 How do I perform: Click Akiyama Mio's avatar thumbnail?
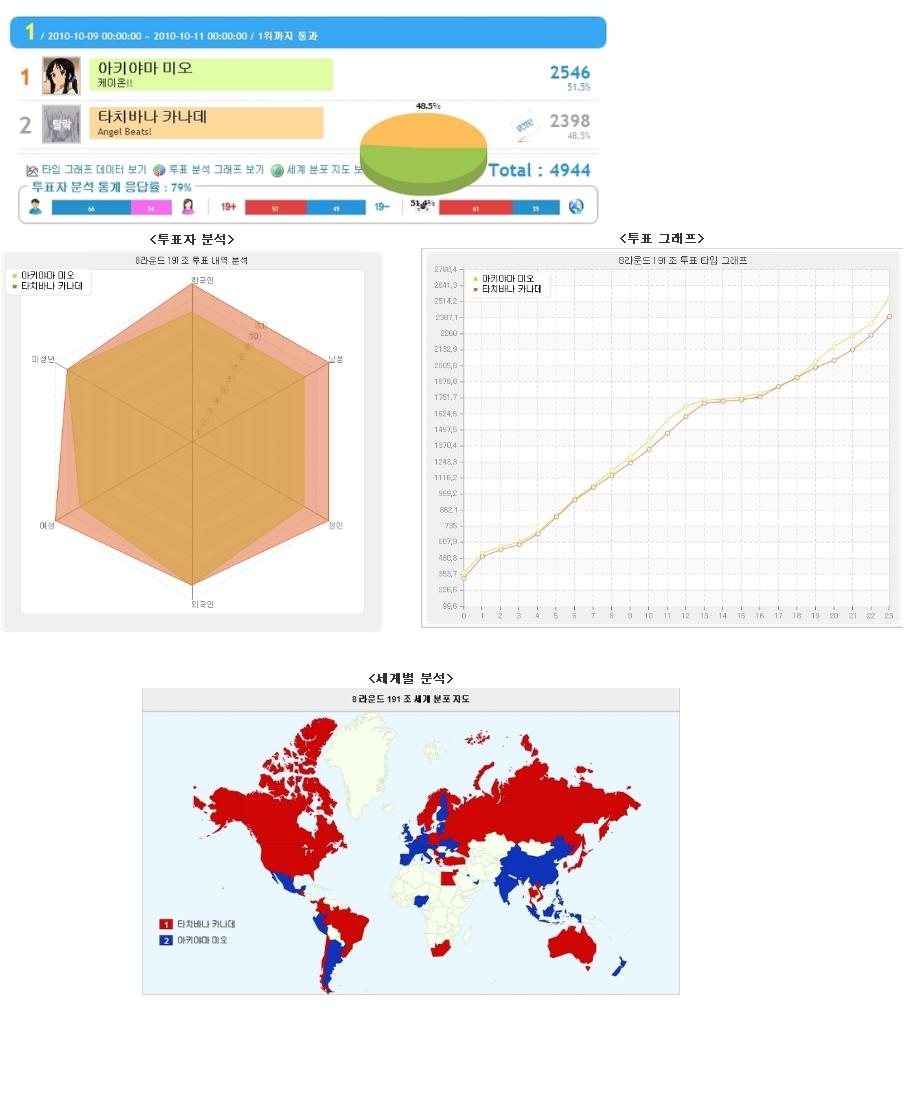click(x=61, y=76)
